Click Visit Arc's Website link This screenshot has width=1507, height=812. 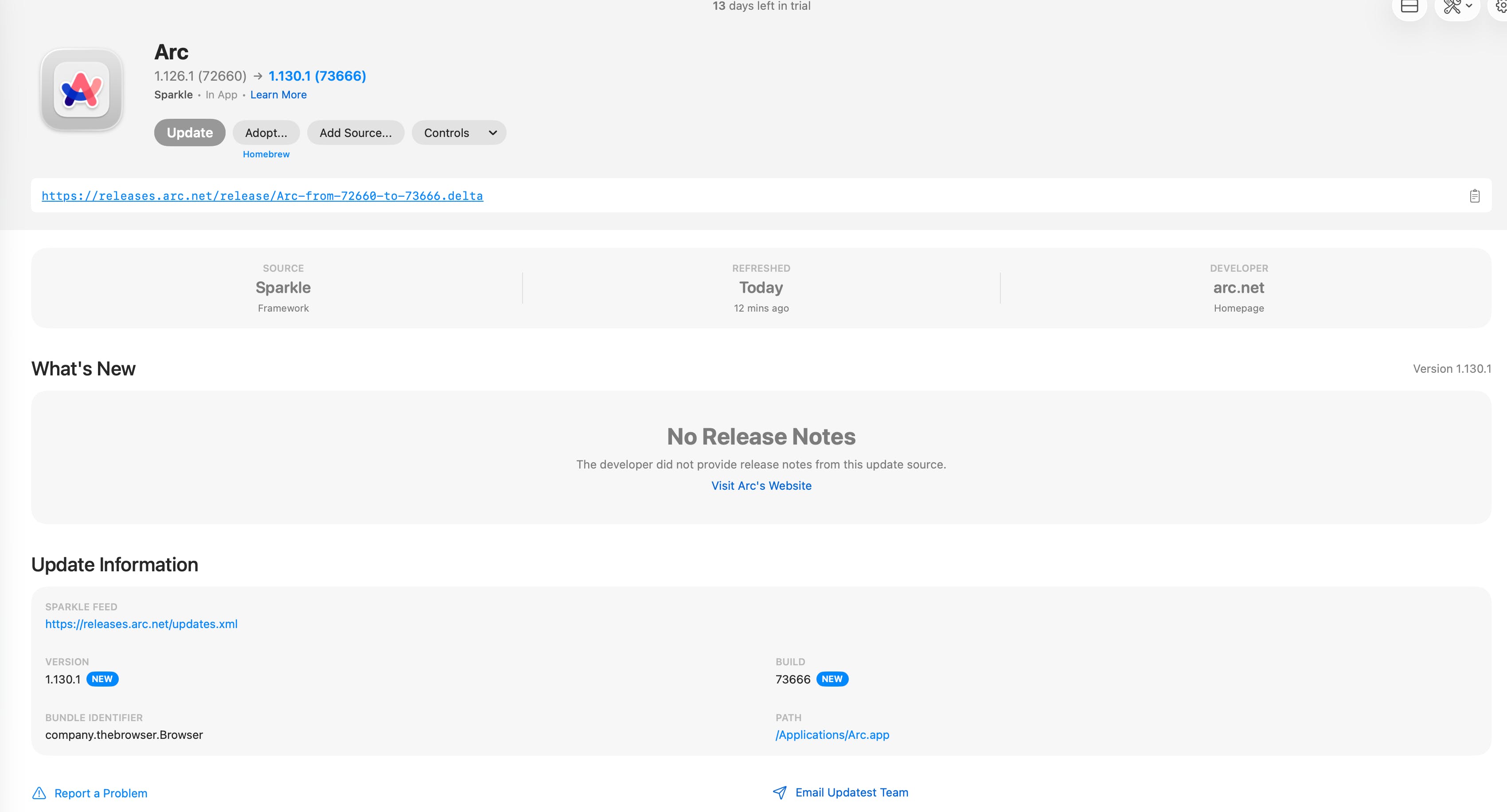[x=761, y=486]
